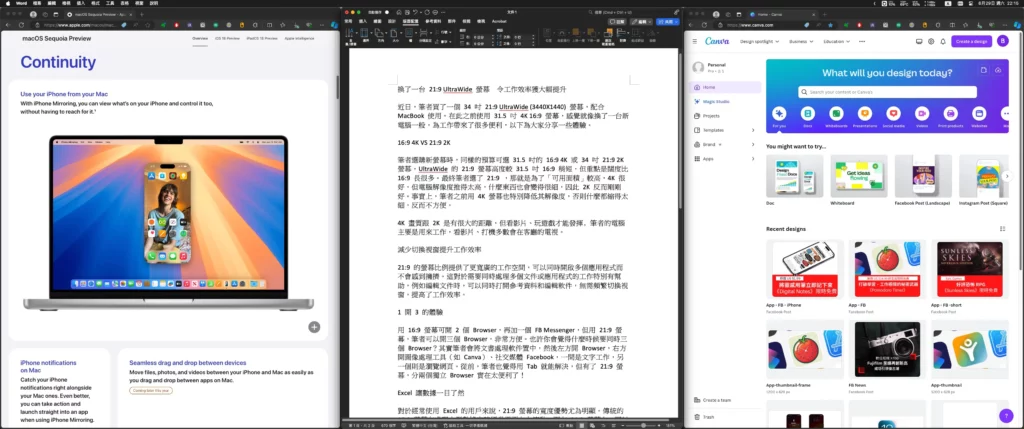Click the Word zoom slider in status bar
This screenshot has width=1024, height=429.
click(x=643, y=425)
